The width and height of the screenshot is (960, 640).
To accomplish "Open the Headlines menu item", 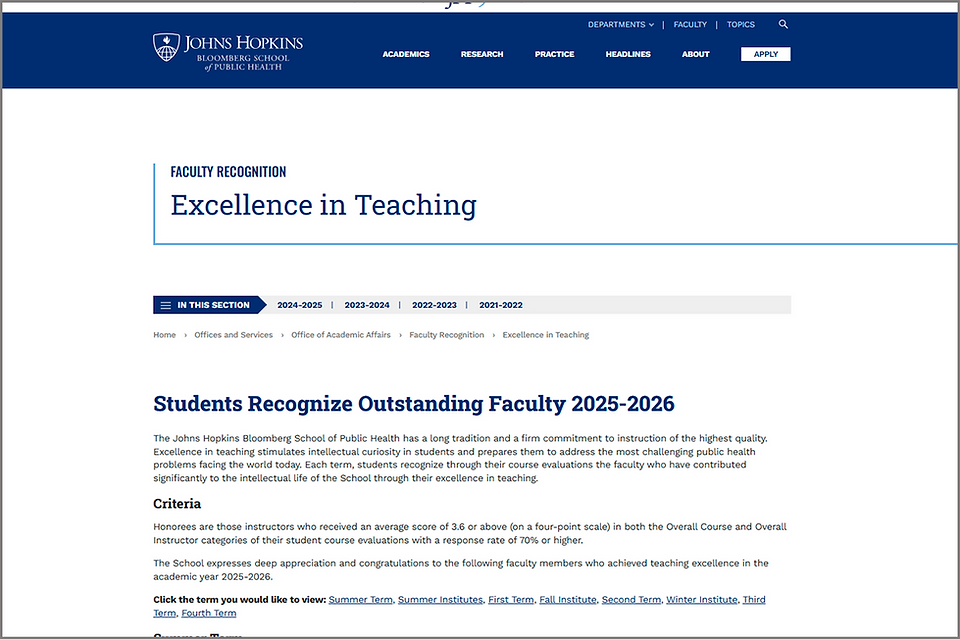I will [628, 55].
